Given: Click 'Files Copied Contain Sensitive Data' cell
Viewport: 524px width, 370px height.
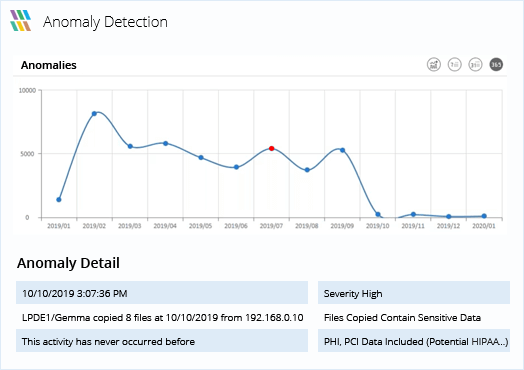Looking at the screenshot, I should pyautogui.click(x=414, y=317).
